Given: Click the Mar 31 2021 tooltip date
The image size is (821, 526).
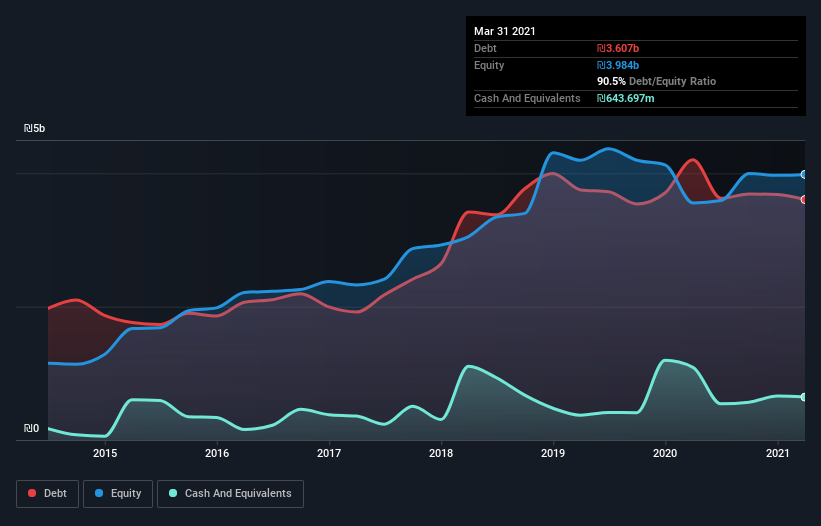Looking at the screenshot, I should tap(505, 31).
